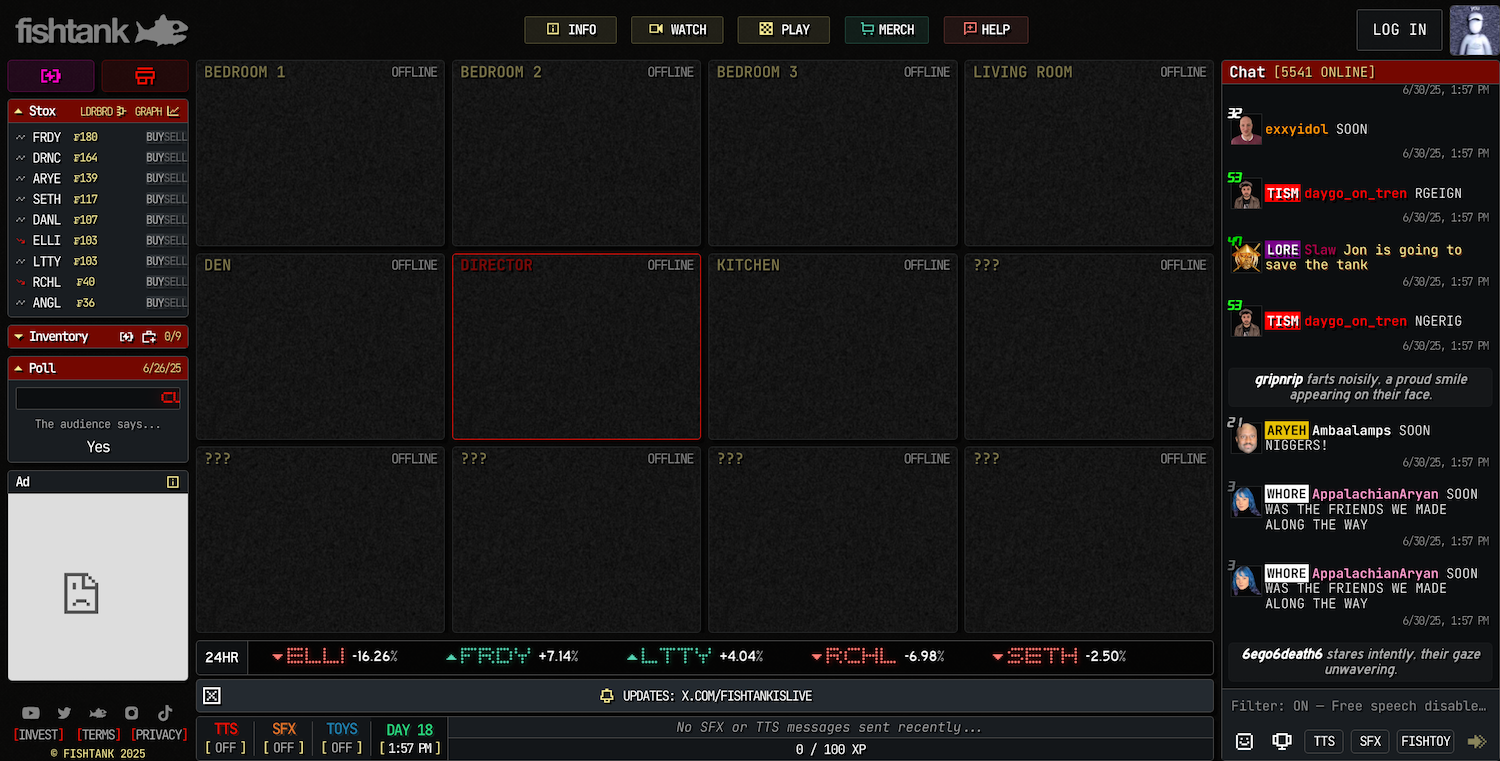Sell DRNC stock
This screenshot has height=761, width=1500.
[176, 158]
